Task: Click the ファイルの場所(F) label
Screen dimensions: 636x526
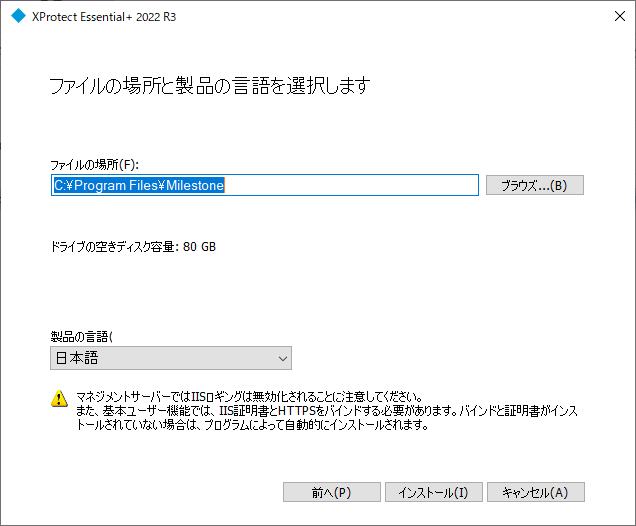Action: coord(93,164)
